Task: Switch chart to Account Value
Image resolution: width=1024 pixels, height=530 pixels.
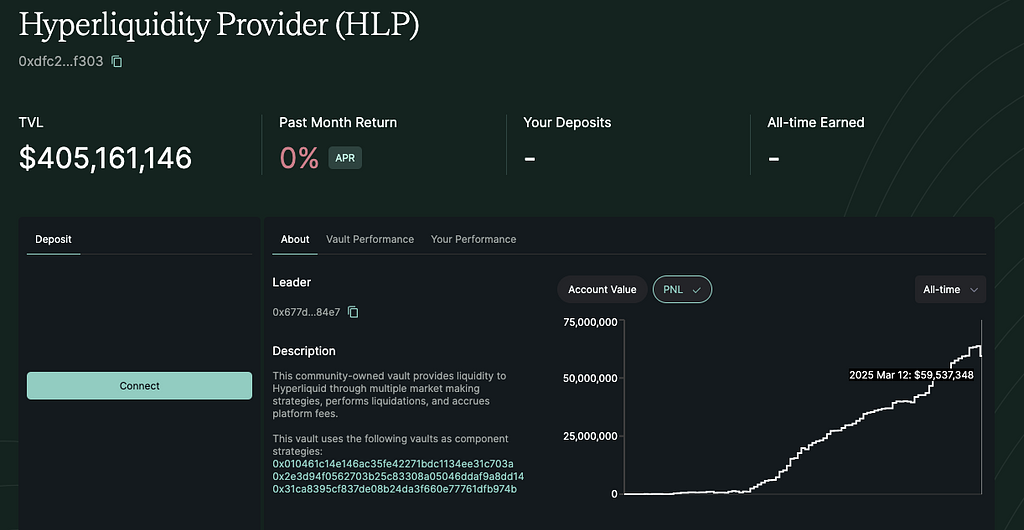Action: click(602, 290)
